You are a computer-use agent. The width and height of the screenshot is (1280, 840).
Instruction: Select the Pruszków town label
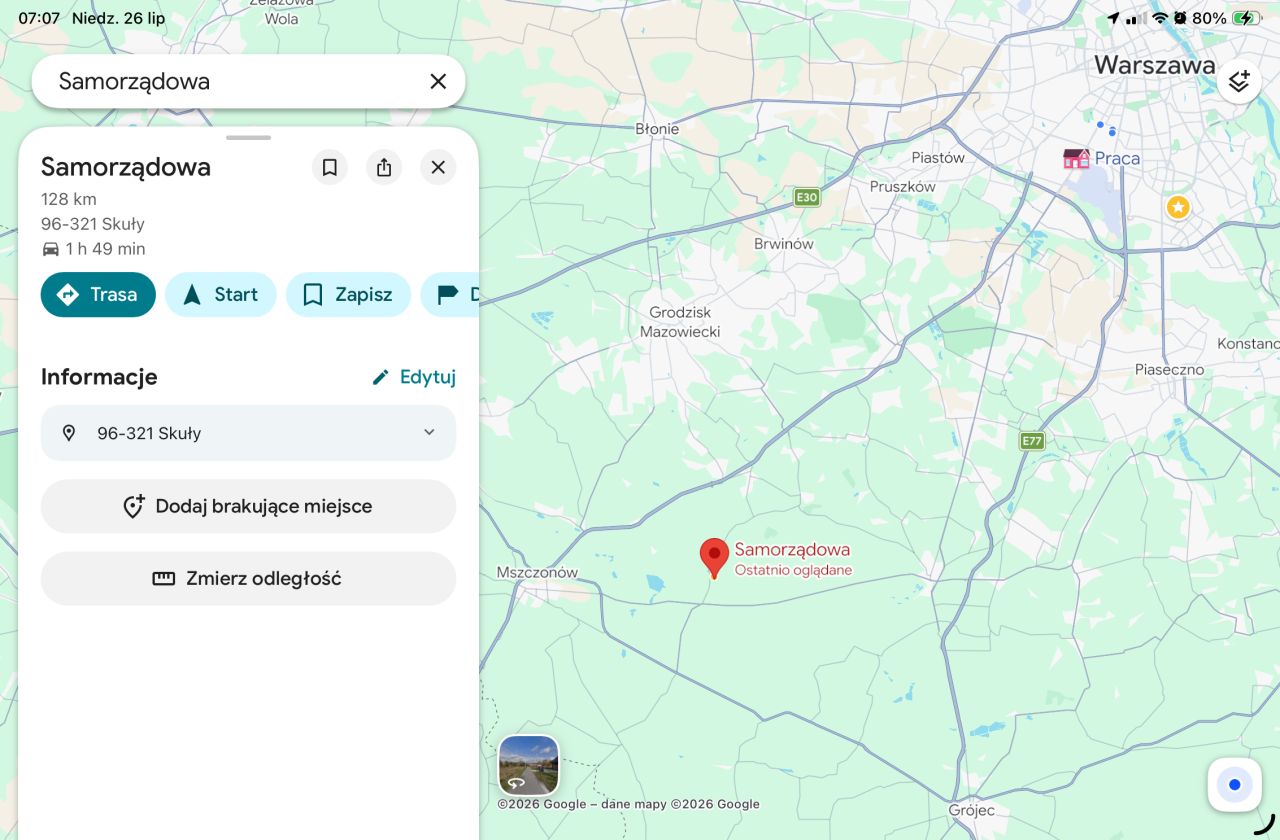click(902, 187)
